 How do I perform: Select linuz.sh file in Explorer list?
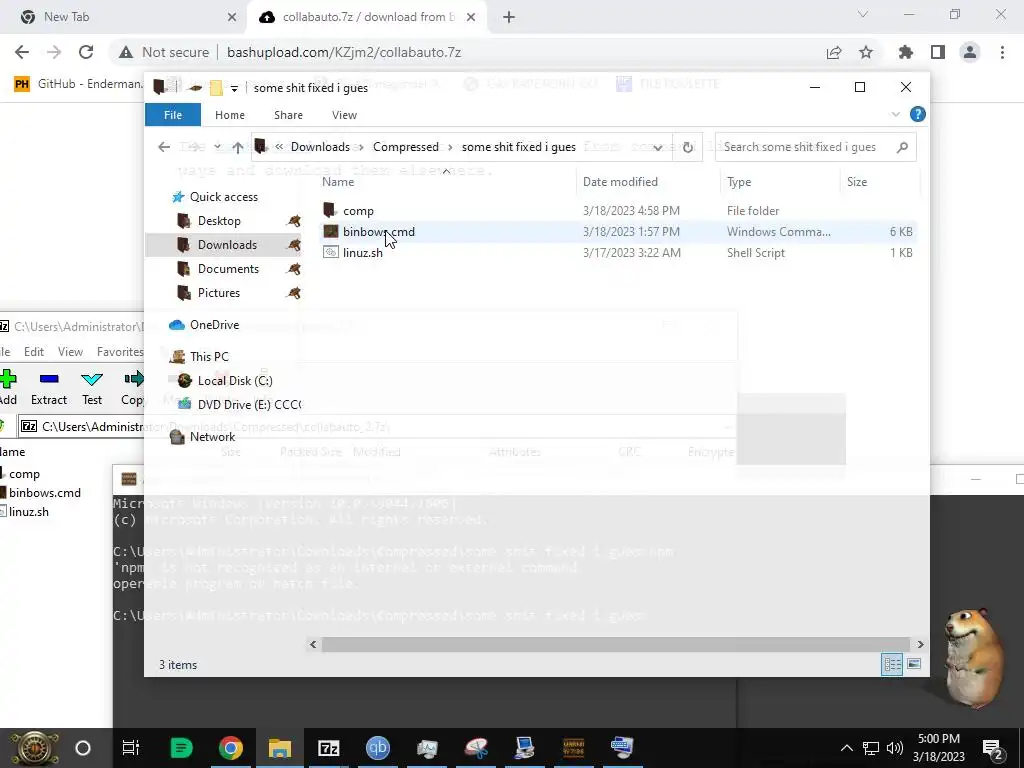point(362,253)
